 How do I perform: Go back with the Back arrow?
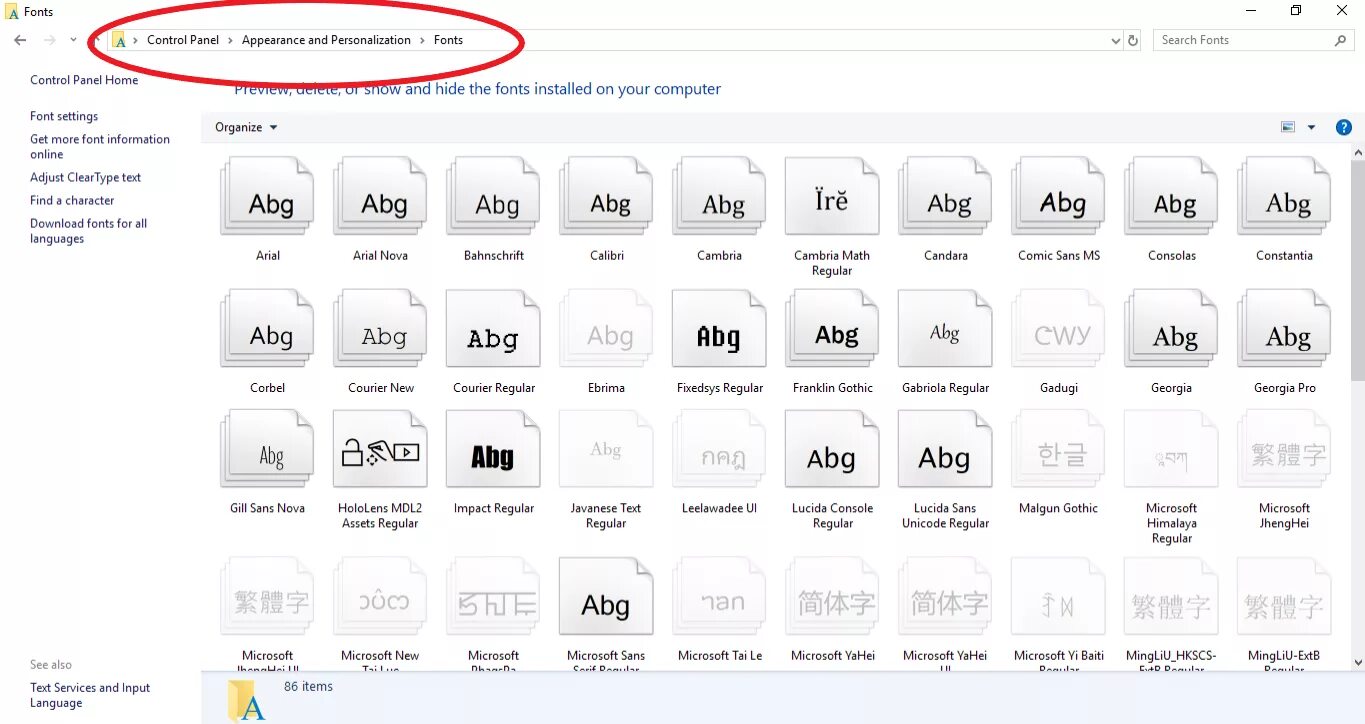[x=20, y=40]
